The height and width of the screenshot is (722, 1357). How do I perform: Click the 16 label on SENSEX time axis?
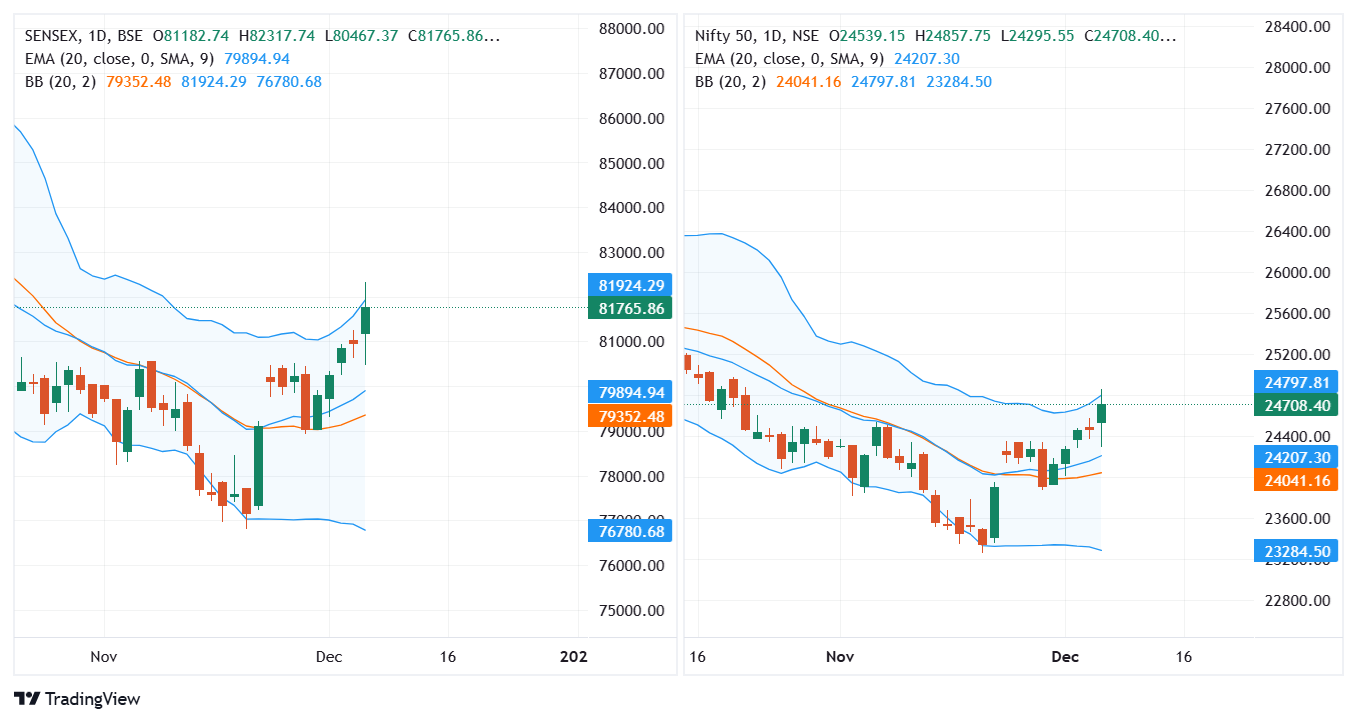pos(447,657)
